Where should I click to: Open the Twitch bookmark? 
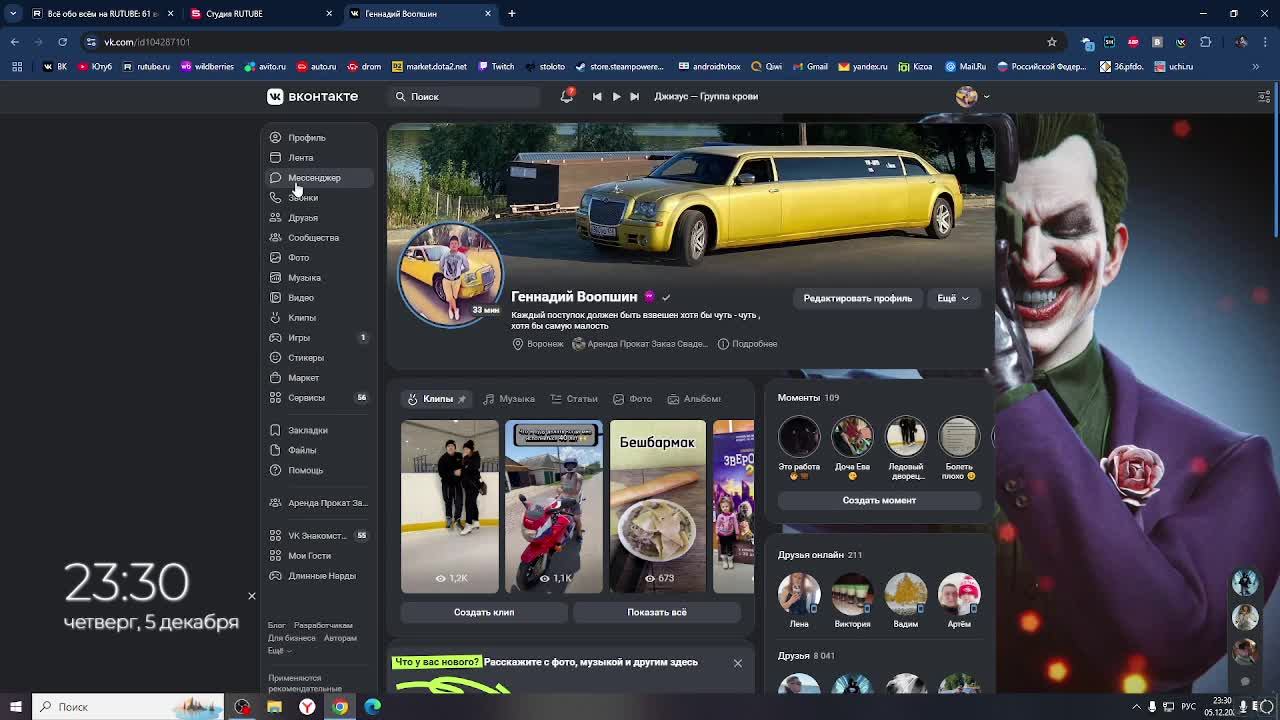click(x=496, y=67)
